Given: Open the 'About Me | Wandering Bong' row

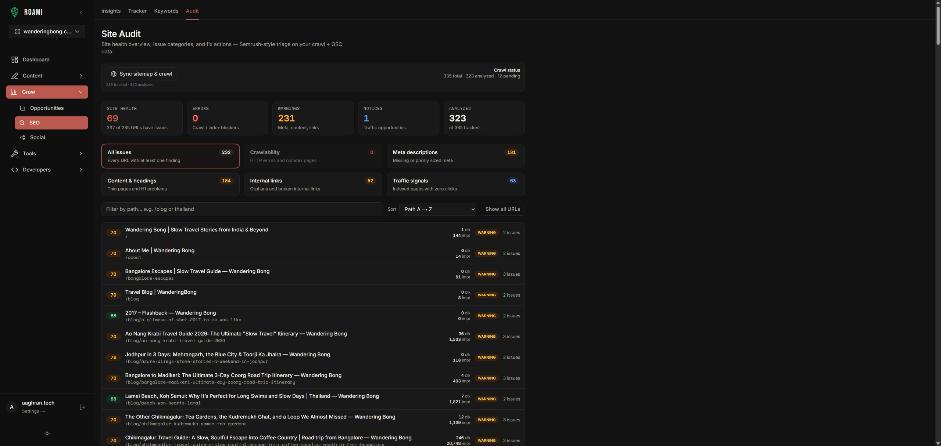Looking at the screenshot, I should (x=313, y=253).
